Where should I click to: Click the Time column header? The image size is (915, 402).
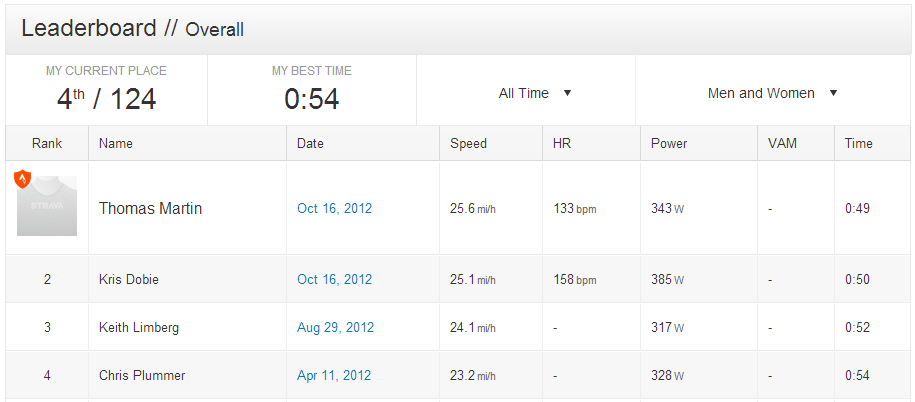point(858,143)
